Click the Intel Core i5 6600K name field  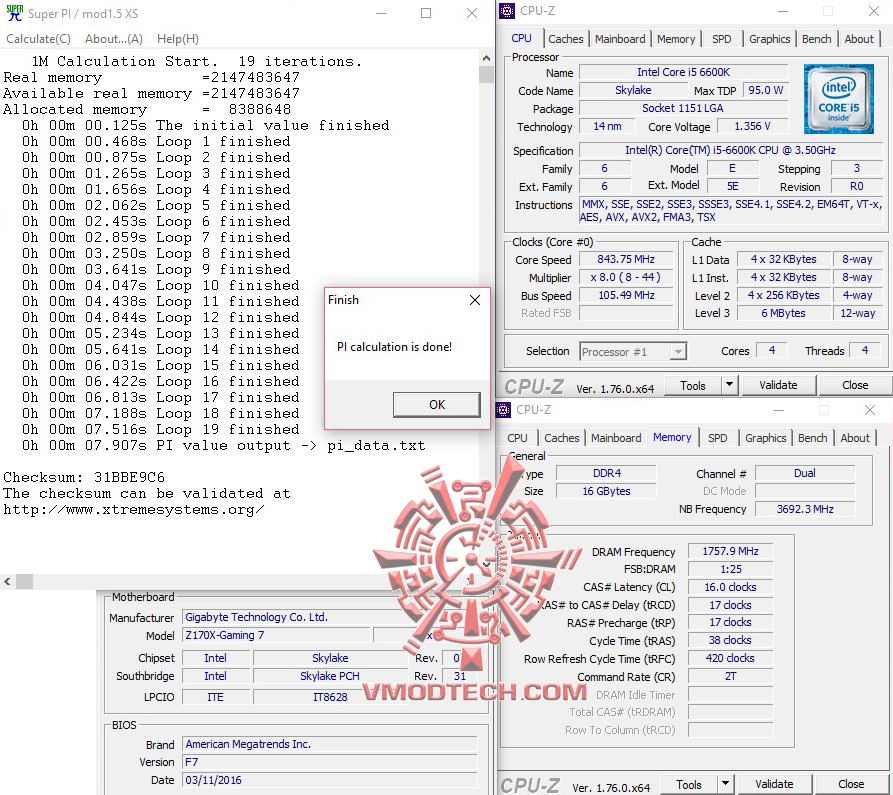click(x=683, y=72)
